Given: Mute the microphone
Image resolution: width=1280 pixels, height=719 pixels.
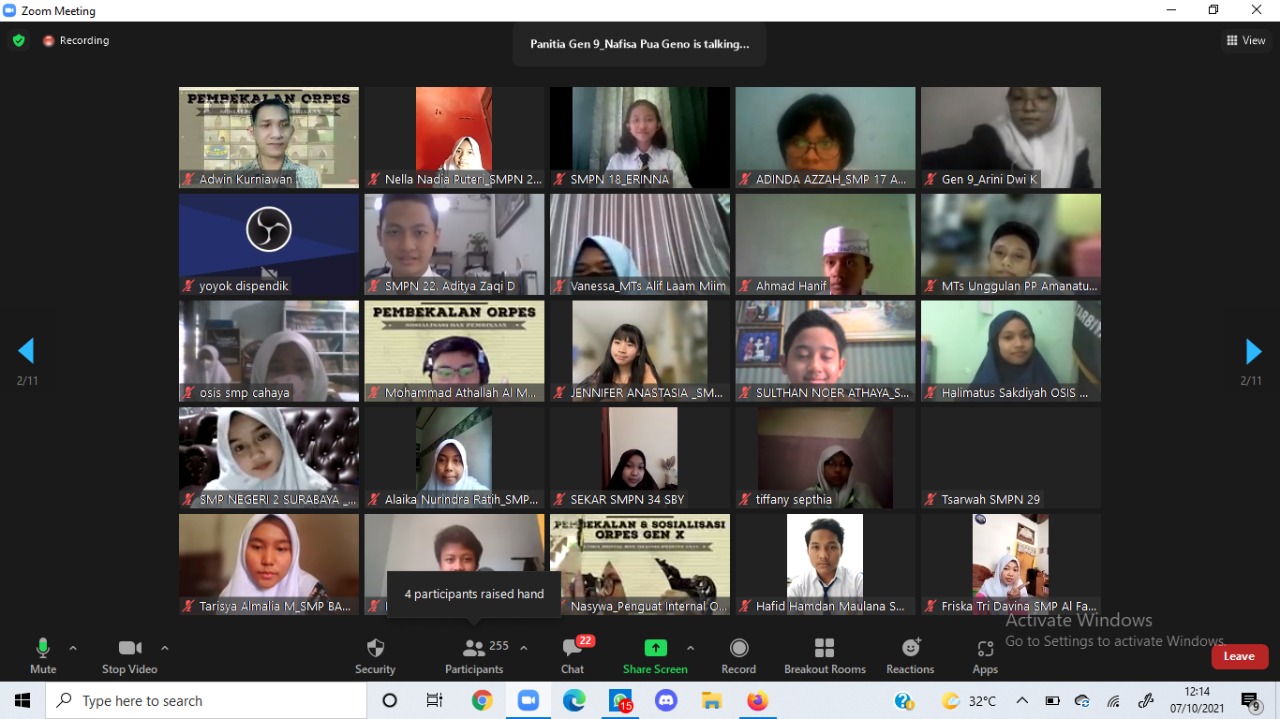Looking at the screenshot, I should 43,656.
